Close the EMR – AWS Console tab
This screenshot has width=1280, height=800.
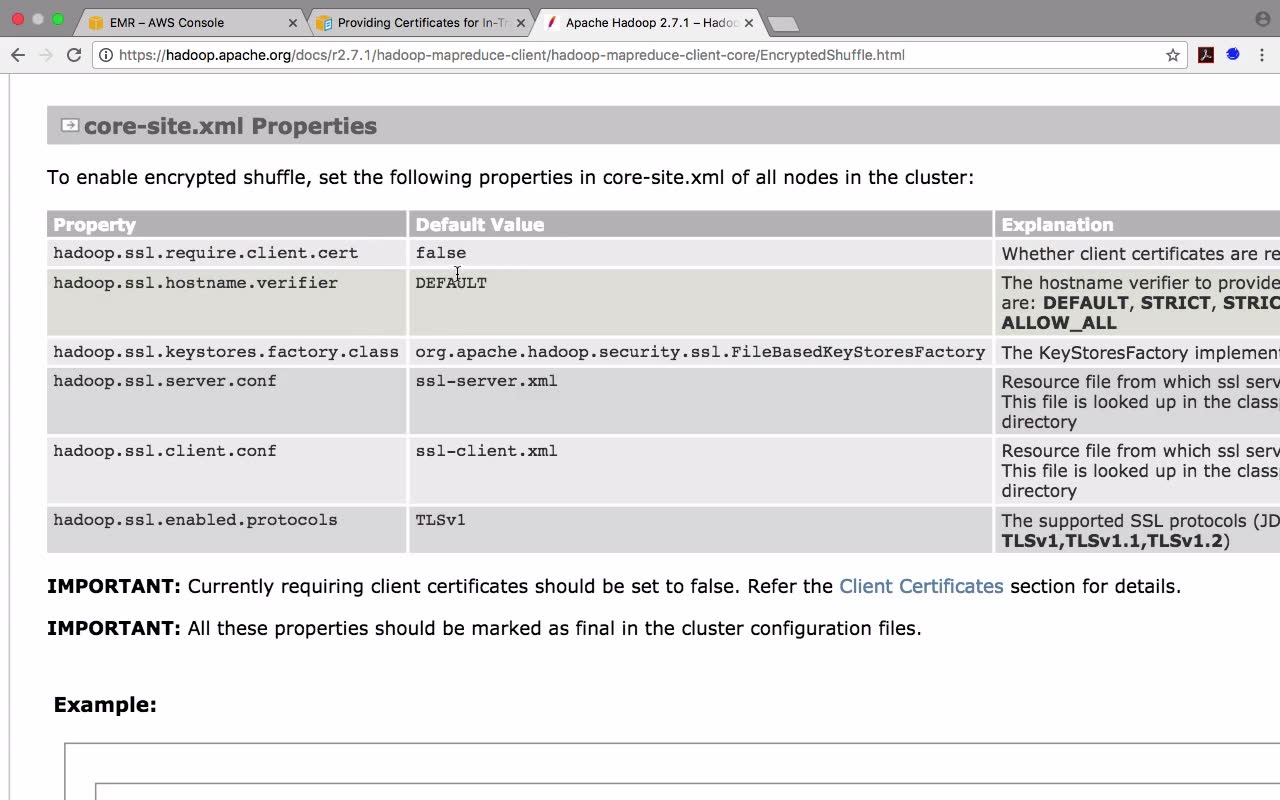pos(293,22)
